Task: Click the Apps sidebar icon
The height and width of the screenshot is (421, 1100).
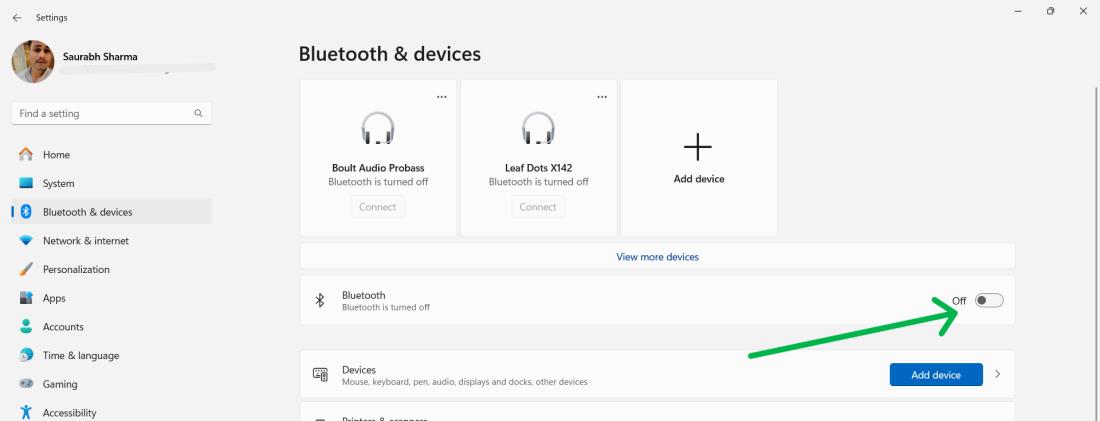Action: 27,298
